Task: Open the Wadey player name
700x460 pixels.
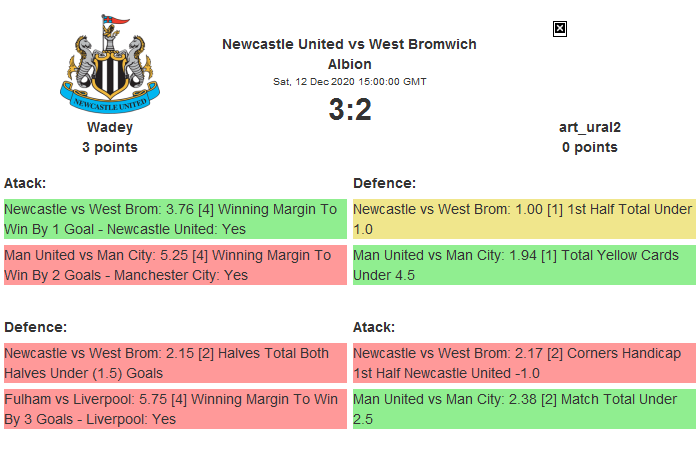Action: [x=110, y=127]
